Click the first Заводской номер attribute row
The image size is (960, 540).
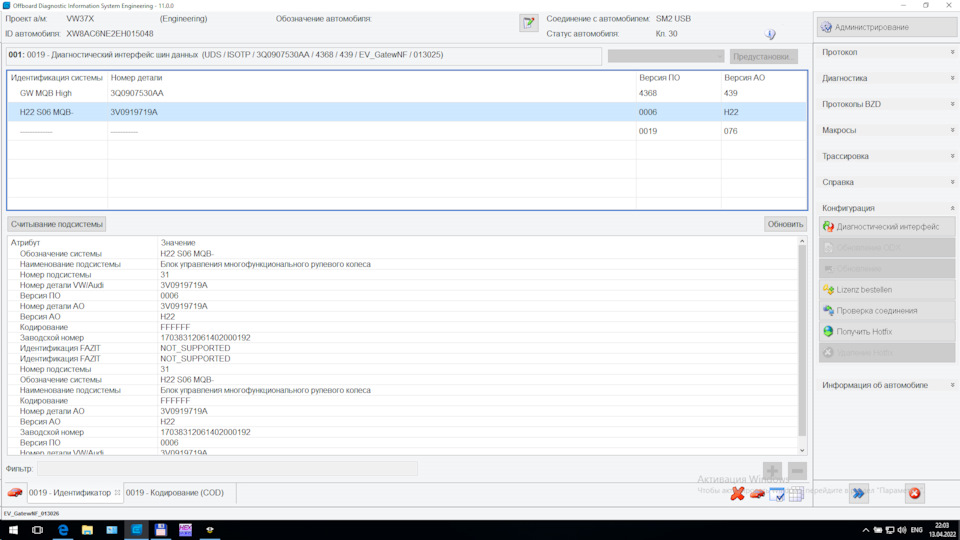point(404,337)
